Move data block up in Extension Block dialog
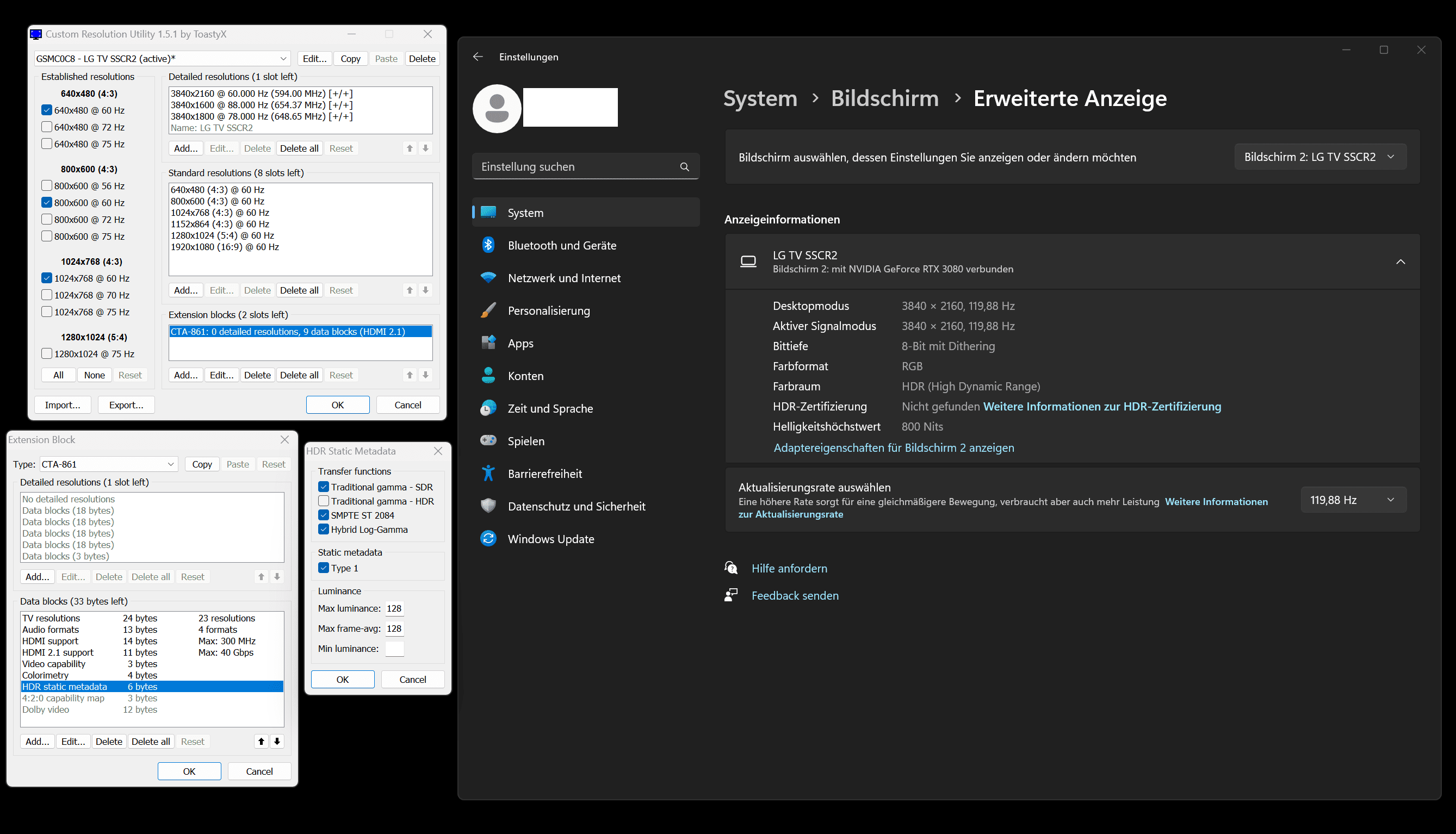Screen dimensions: 1456x834 [x=261, y=741]
